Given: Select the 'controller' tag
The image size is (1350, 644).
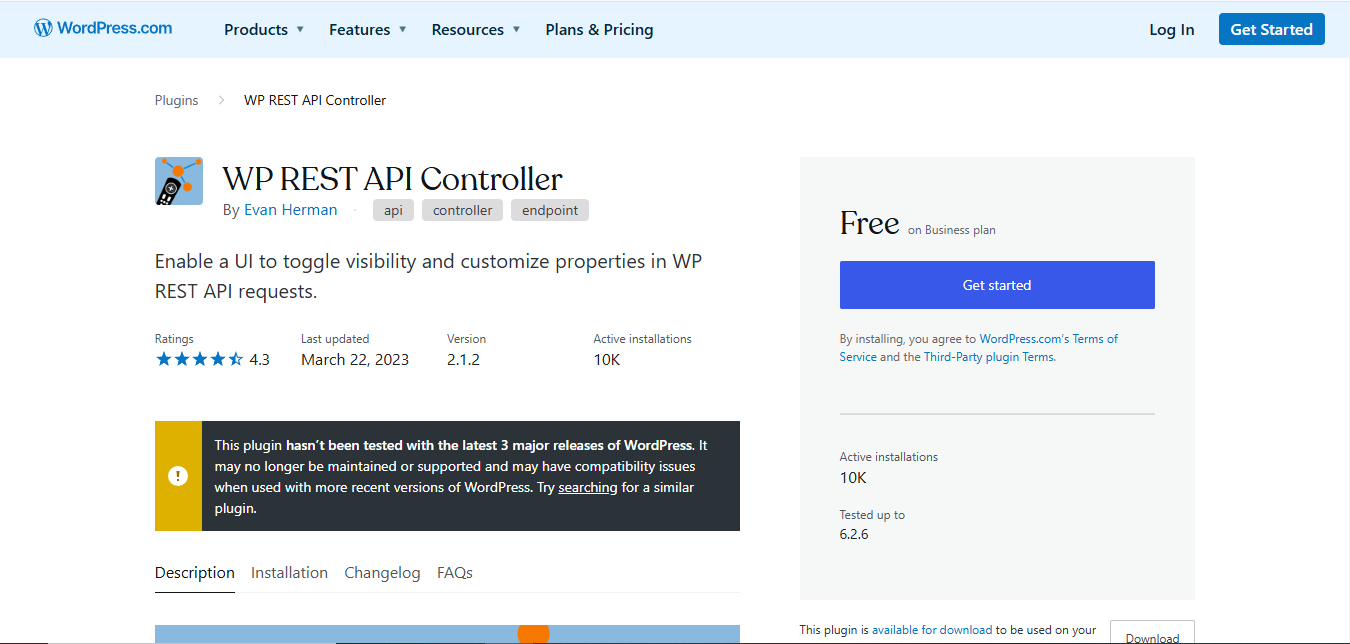Looking at the screenshot, I should click(462, 210).
